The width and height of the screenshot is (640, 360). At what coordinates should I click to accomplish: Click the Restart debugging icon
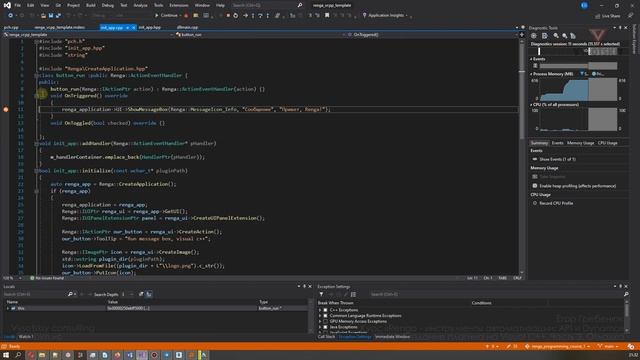pos(236,16)
